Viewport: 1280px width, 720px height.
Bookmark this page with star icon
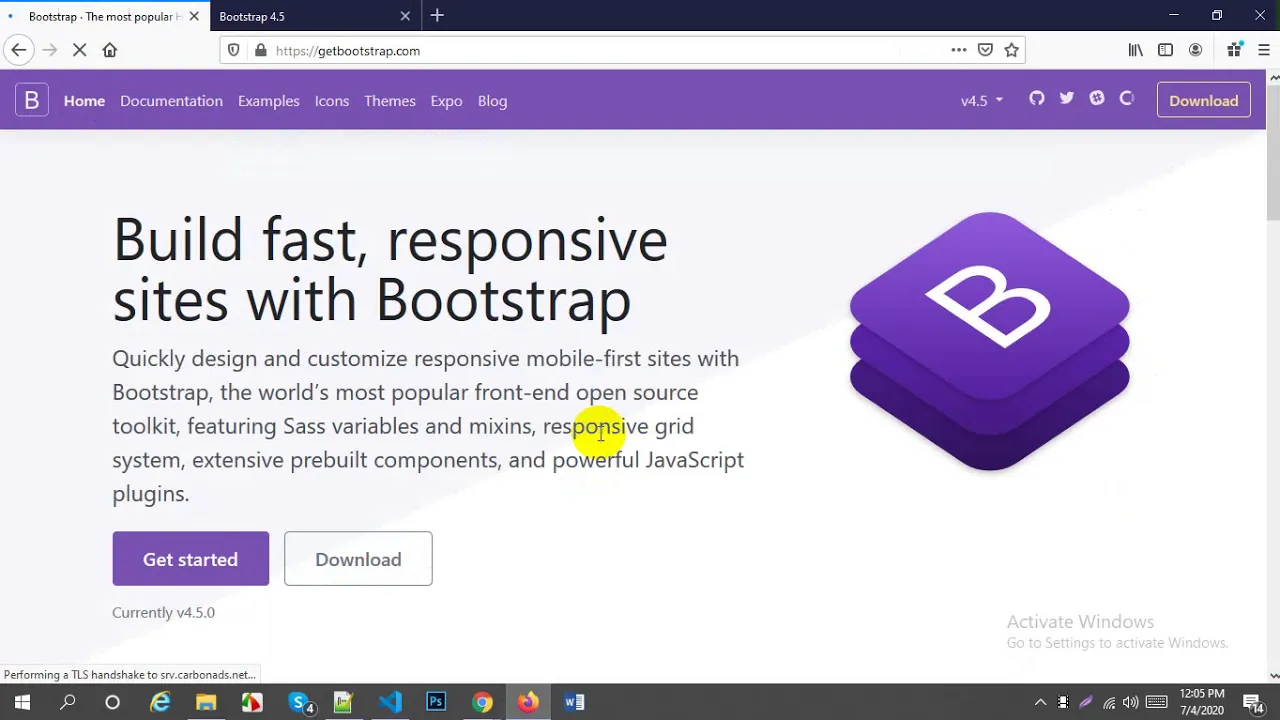[x=1012, y=50]
